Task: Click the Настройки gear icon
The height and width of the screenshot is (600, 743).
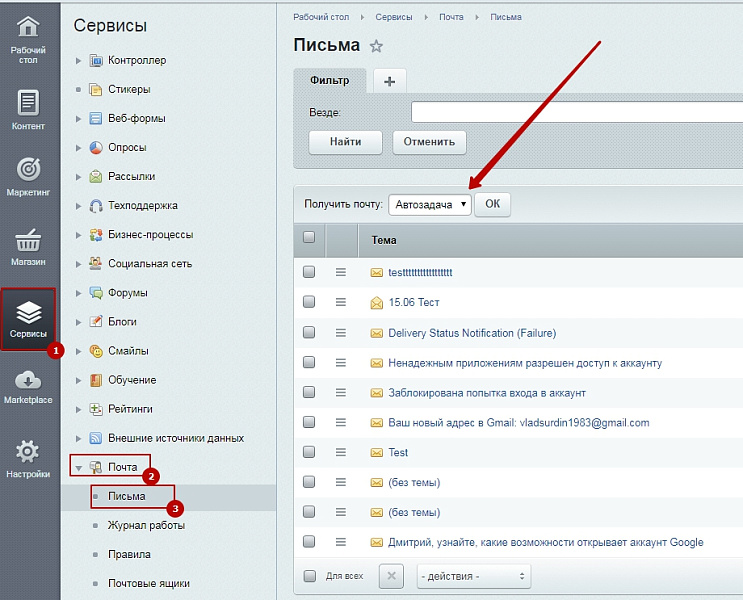Action: [28, 456]
